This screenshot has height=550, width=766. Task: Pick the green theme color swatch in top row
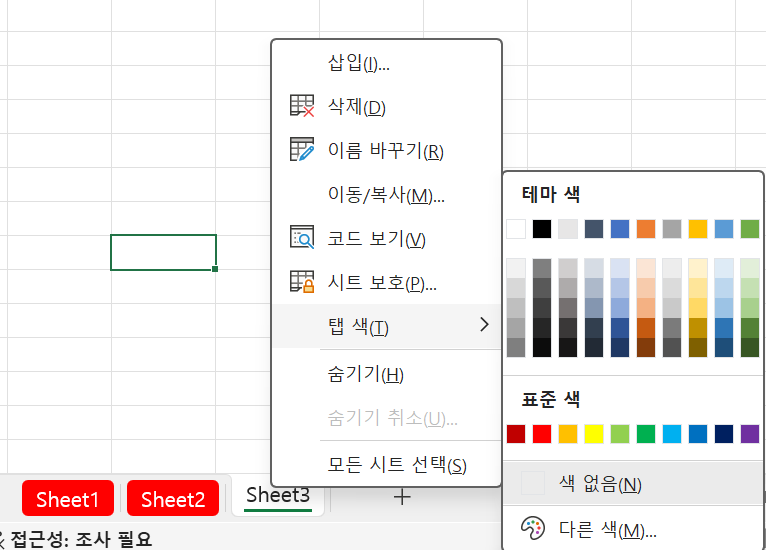750,229
